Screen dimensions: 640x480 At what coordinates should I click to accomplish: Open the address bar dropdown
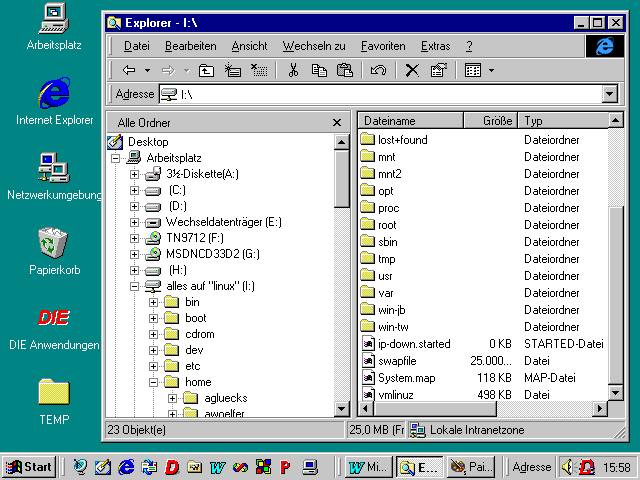(x=609, y=94)
